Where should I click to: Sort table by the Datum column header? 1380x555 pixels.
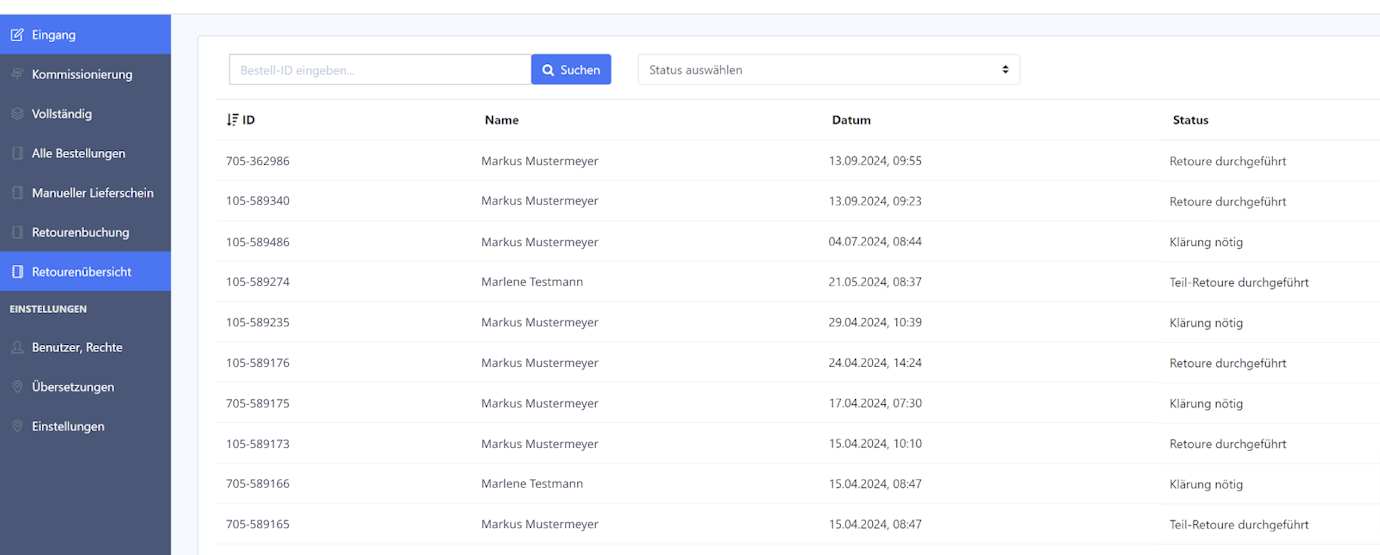pos(851,120)
